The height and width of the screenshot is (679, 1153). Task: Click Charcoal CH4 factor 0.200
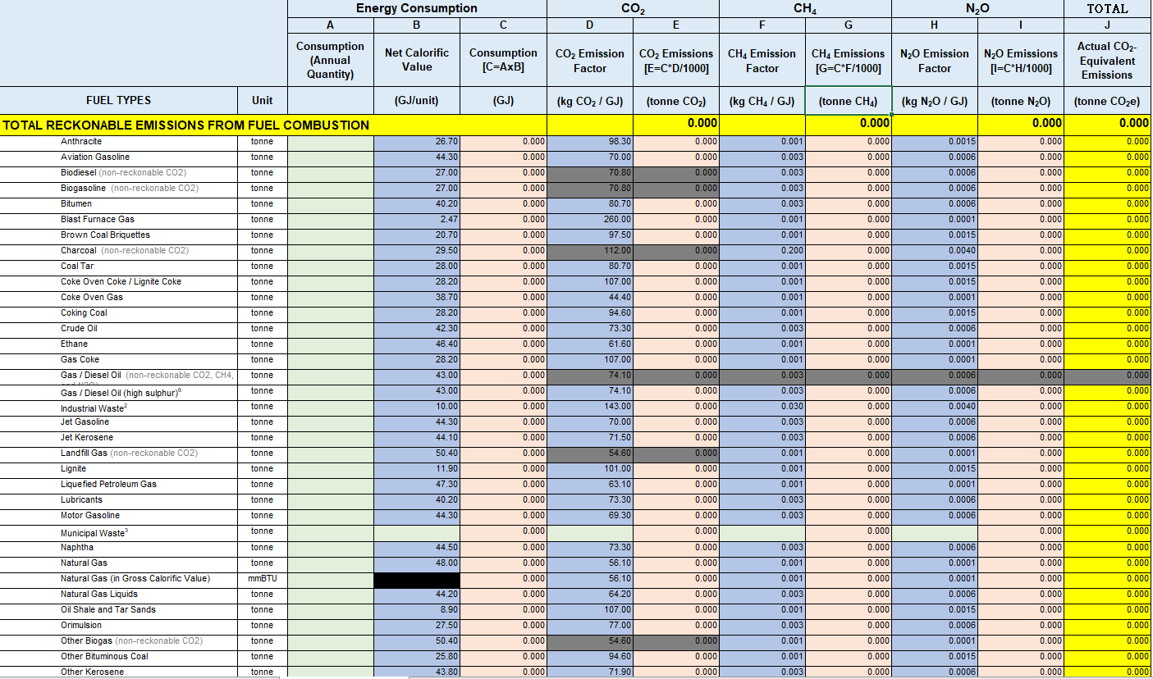[763, 250]
